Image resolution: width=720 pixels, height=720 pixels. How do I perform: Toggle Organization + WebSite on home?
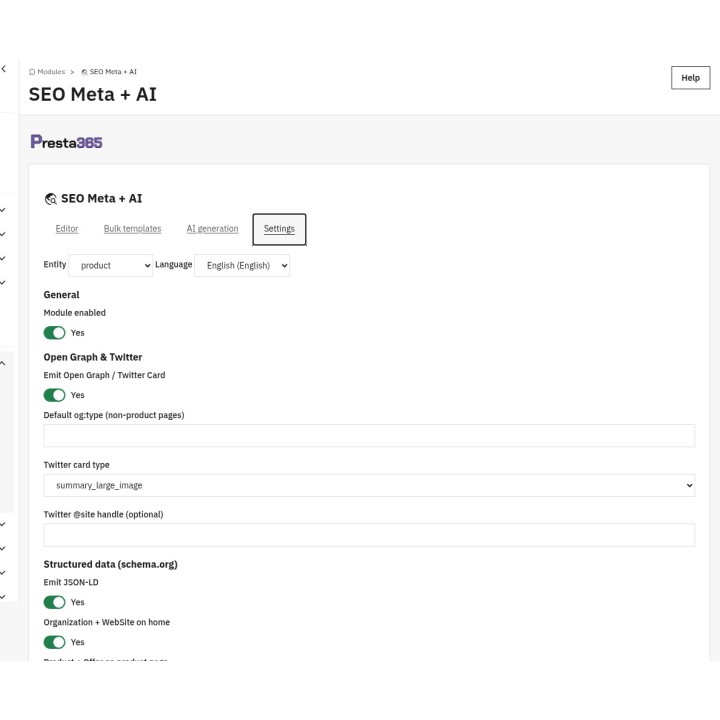click(x=55, y=642)
